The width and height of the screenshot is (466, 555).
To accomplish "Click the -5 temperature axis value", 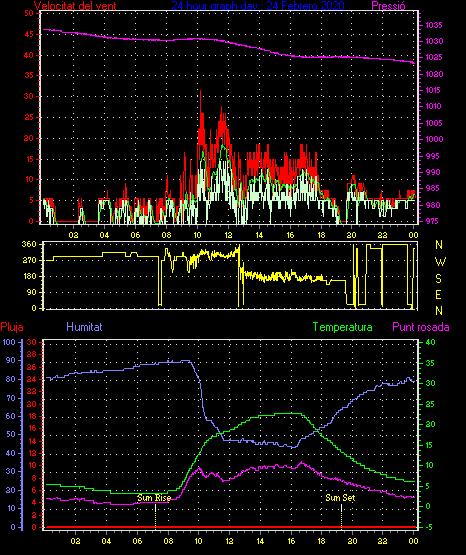I will (x=430, y=527).
